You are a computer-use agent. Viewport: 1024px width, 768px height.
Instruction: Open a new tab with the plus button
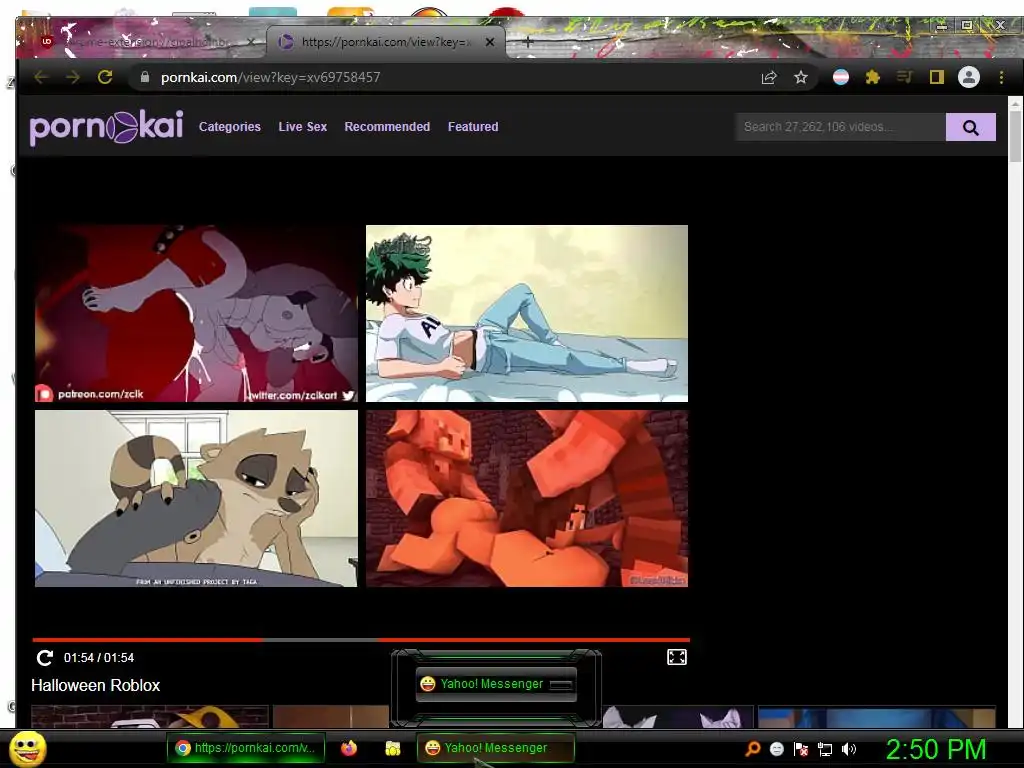[528, 42]
